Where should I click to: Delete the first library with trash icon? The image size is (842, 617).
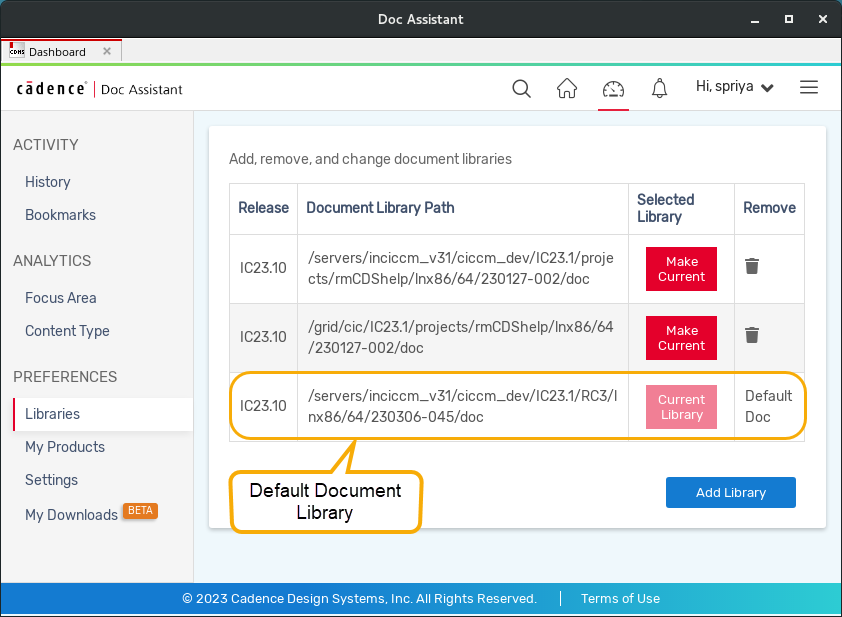coord(752,266)
